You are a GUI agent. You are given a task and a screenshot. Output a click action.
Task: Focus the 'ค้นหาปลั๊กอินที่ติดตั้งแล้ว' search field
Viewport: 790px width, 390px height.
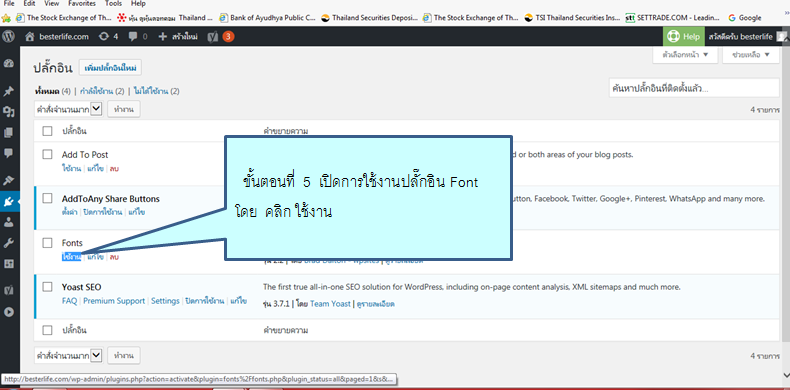coord(694,88)
